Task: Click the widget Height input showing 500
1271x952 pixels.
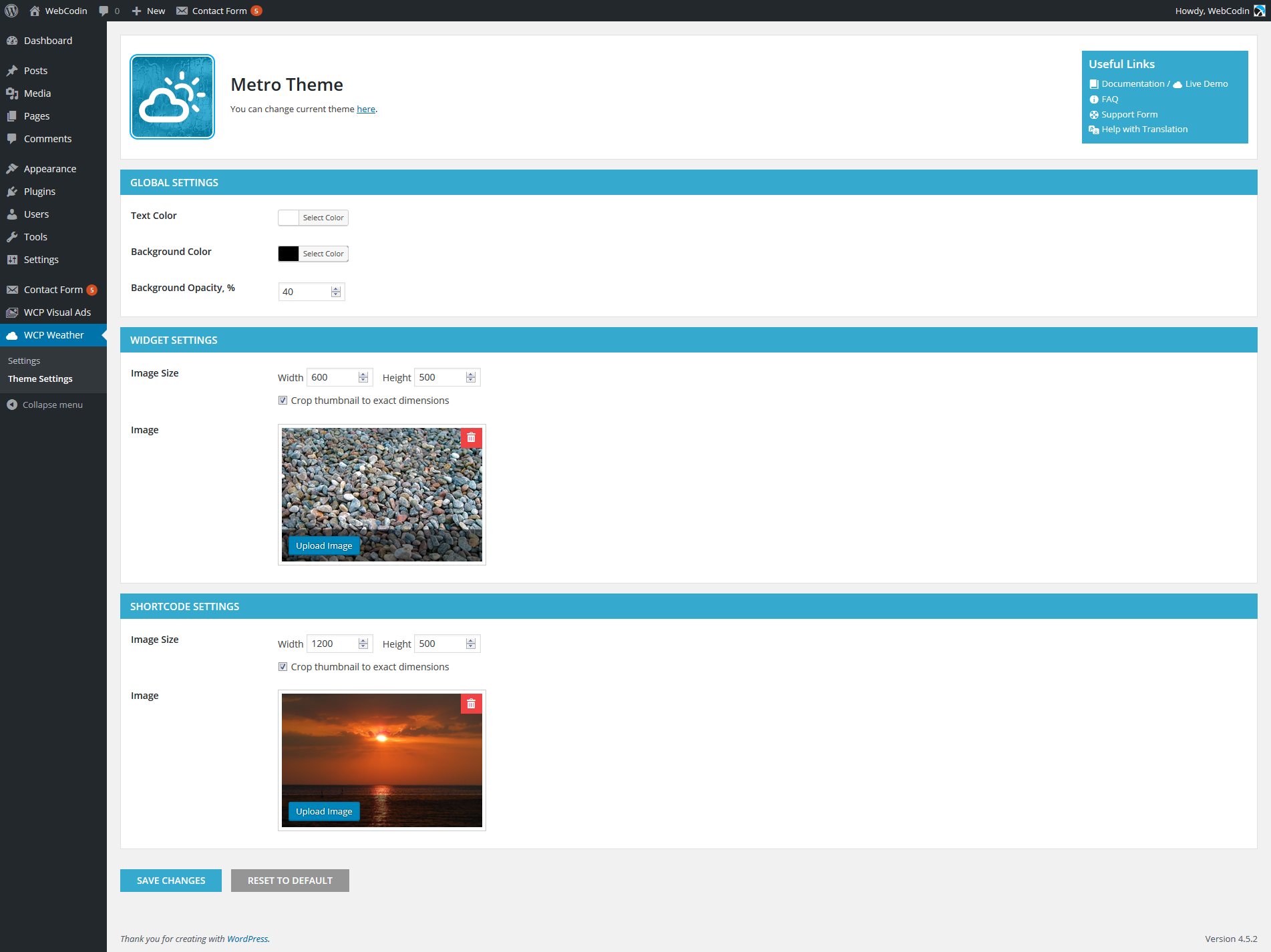Action: (x=447, y=377)
